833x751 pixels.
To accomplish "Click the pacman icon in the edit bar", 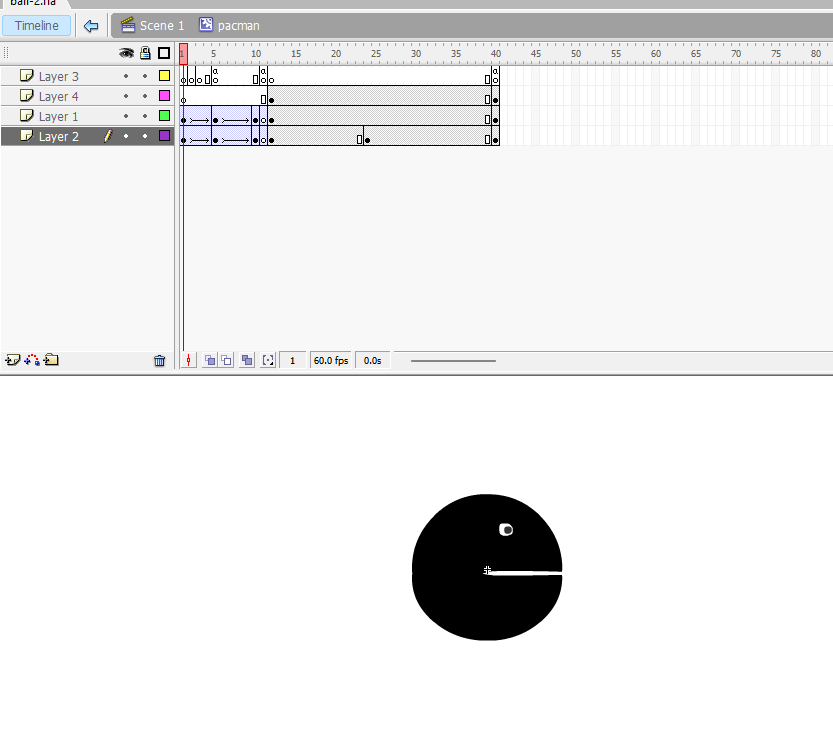I will click(206, 24).
